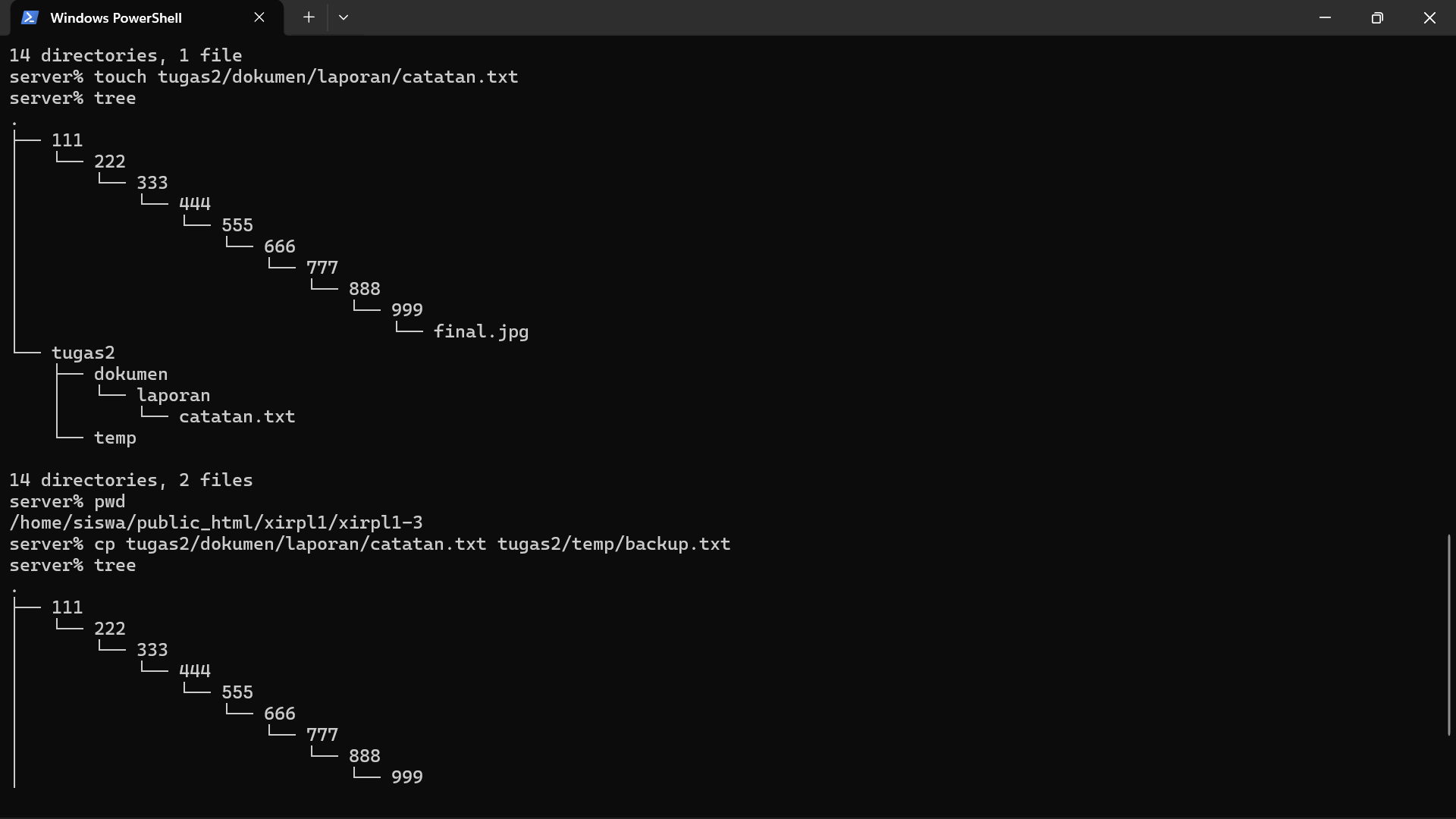This screenshot has height=819, width=1456.
Task: Open a new terminal tab
Action: (x=309, y=17)
